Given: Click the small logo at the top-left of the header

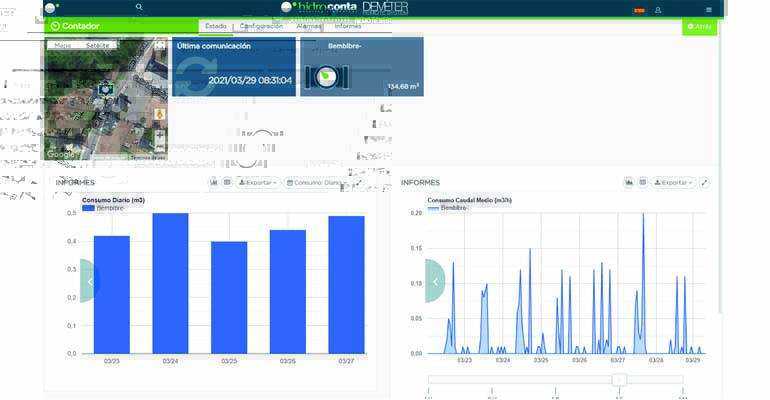Looking at the screenshot, I should coord(51,7).
